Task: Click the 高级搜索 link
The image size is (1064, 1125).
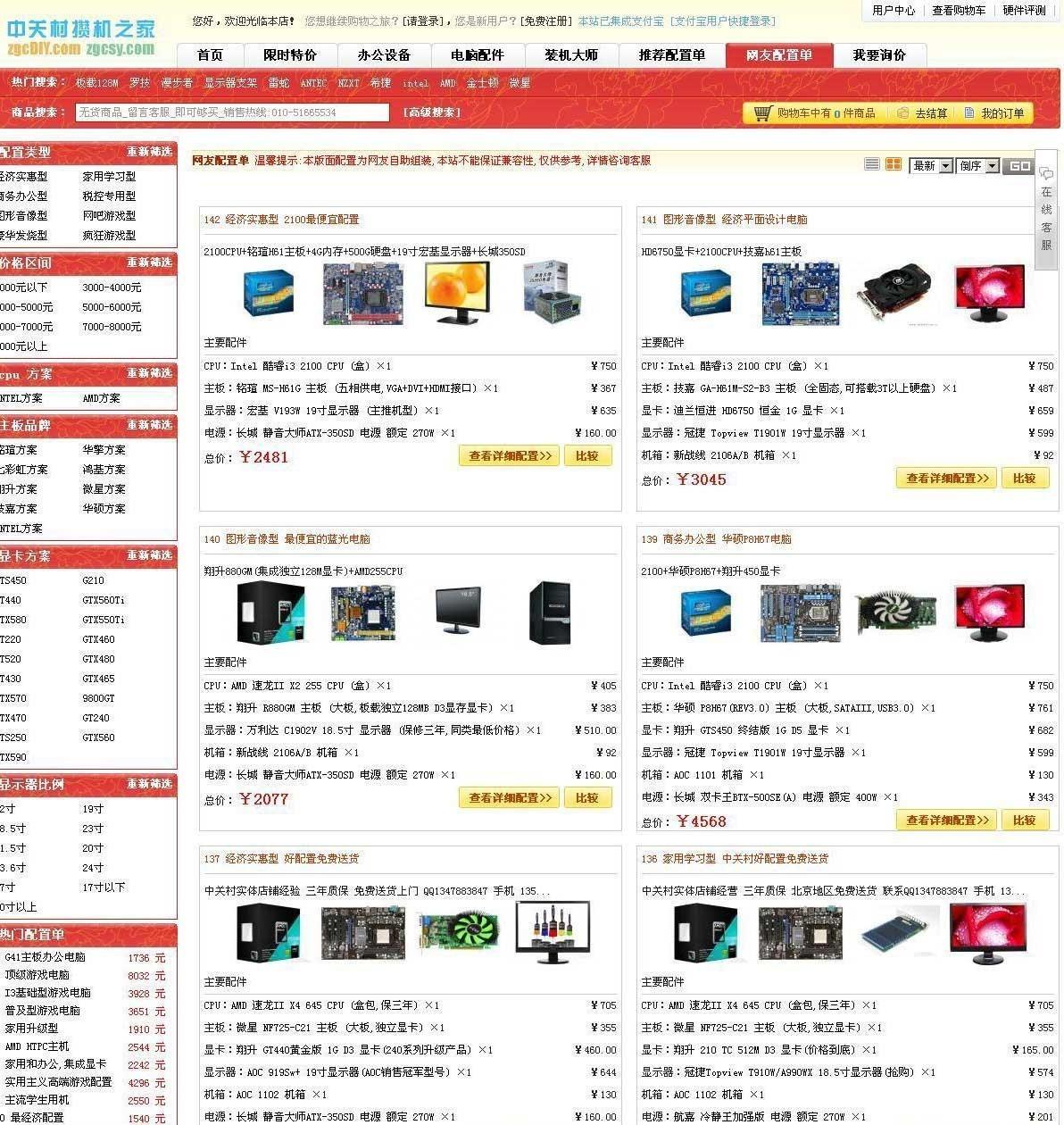Action: pyautogui.click(x=432, y=112)
